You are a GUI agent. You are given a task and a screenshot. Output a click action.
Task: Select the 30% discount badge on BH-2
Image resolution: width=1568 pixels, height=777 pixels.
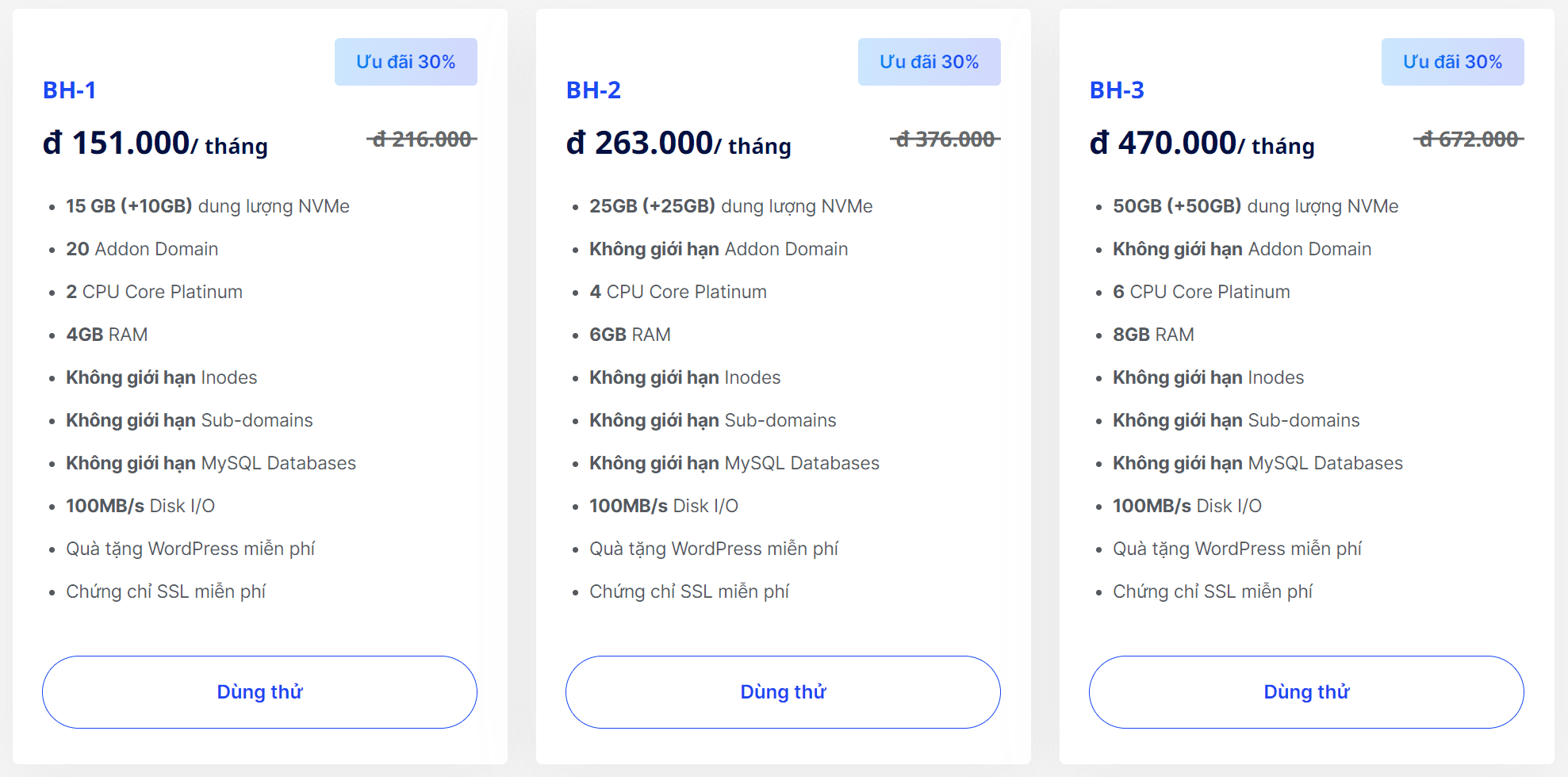click(929, 62)
